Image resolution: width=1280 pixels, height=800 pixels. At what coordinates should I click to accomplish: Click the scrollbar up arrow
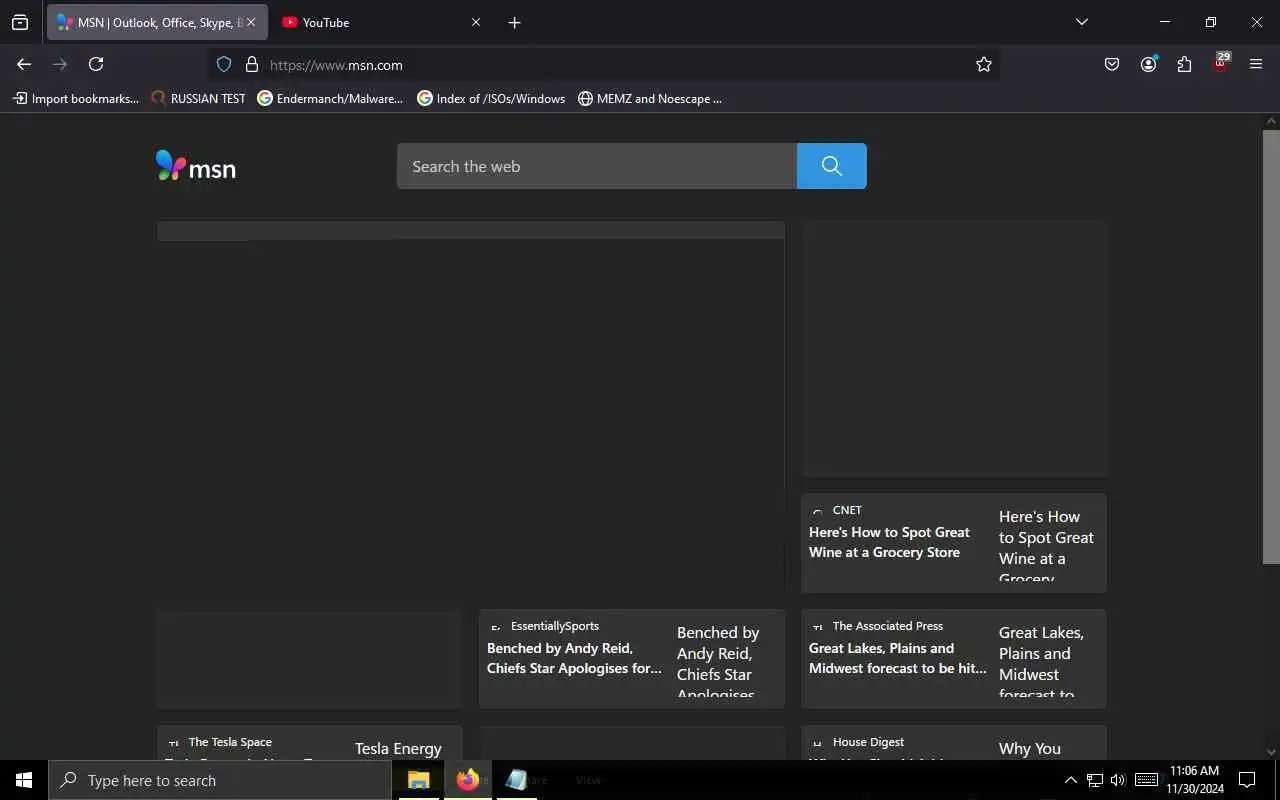[x=1271, y=122]
